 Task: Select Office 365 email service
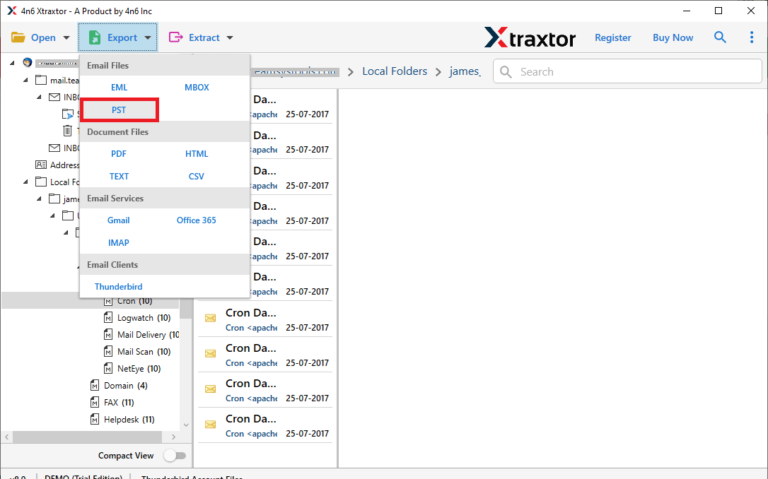pyautogui.click(x=196, y=220)
